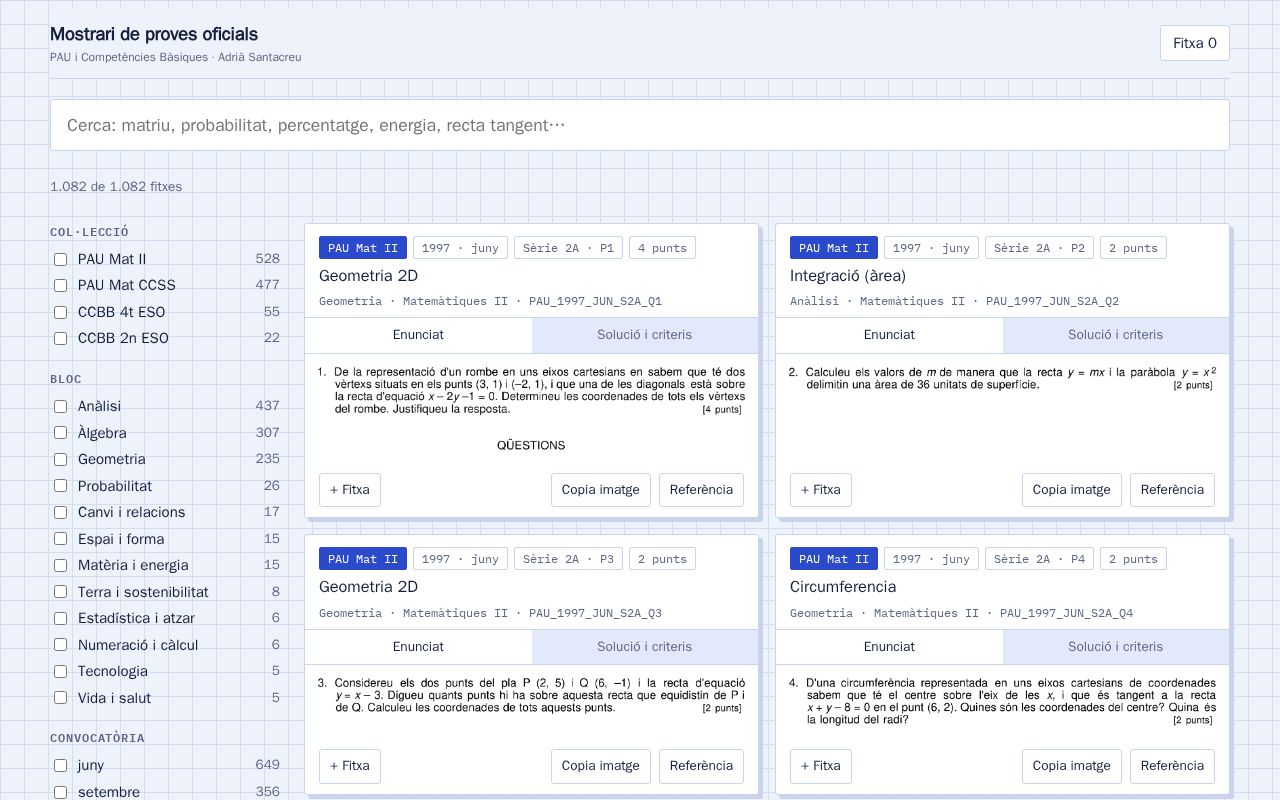Screen dimensions: 1280x800
Task: Filter by the juny convocatòria
Action: tap(60, 765)
